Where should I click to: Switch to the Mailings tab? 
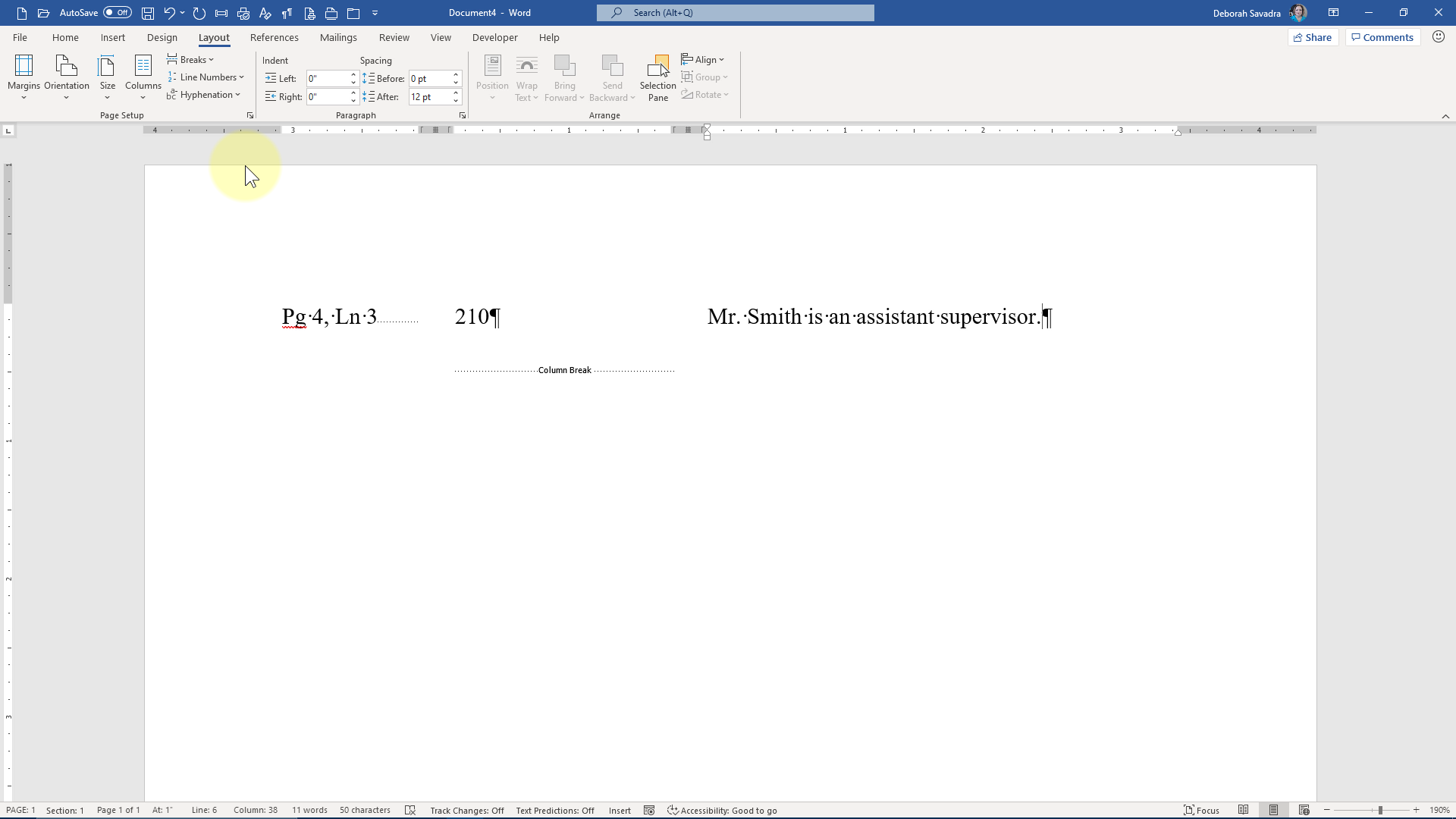(338, 37)
